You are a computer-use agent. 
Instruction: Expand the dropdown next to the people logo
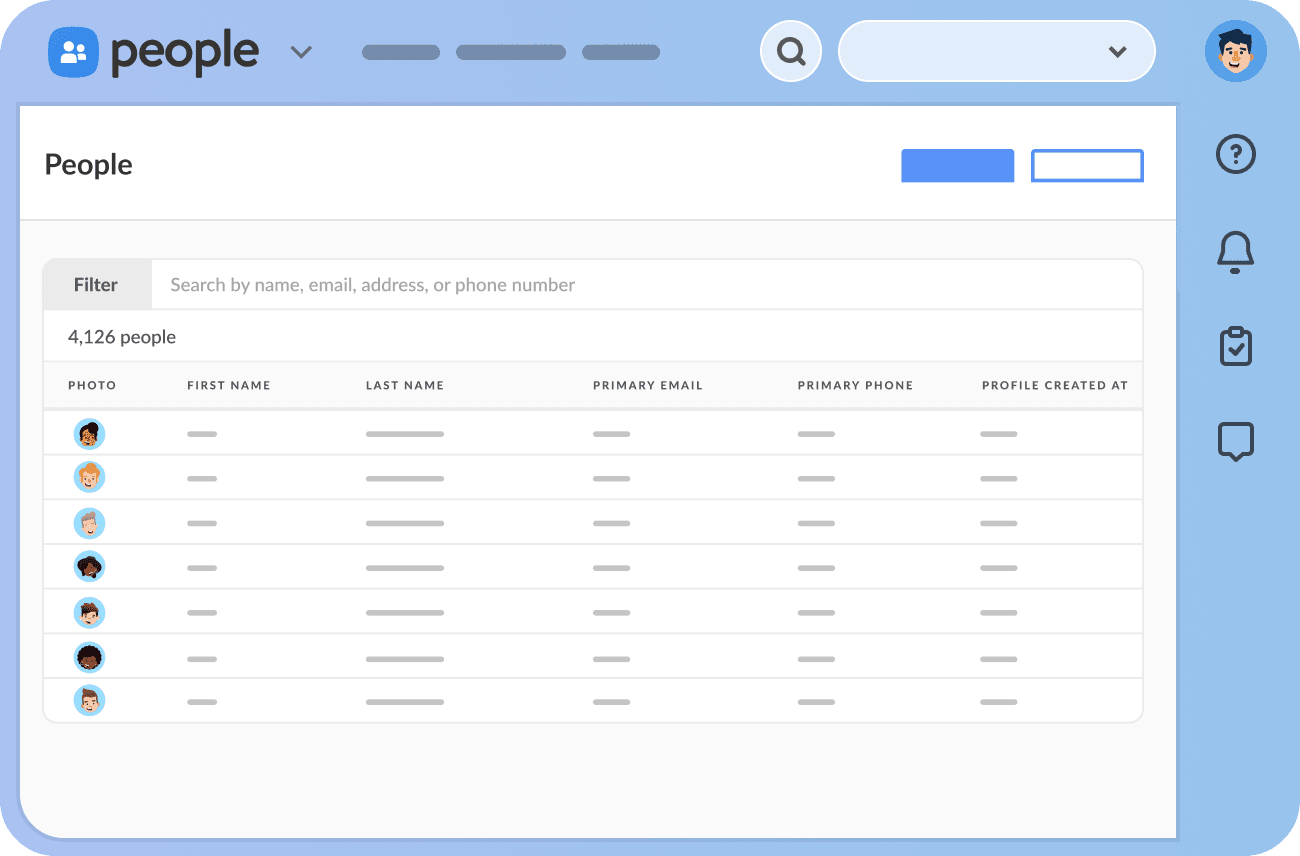pyautogui.click(x=301, y=51)
